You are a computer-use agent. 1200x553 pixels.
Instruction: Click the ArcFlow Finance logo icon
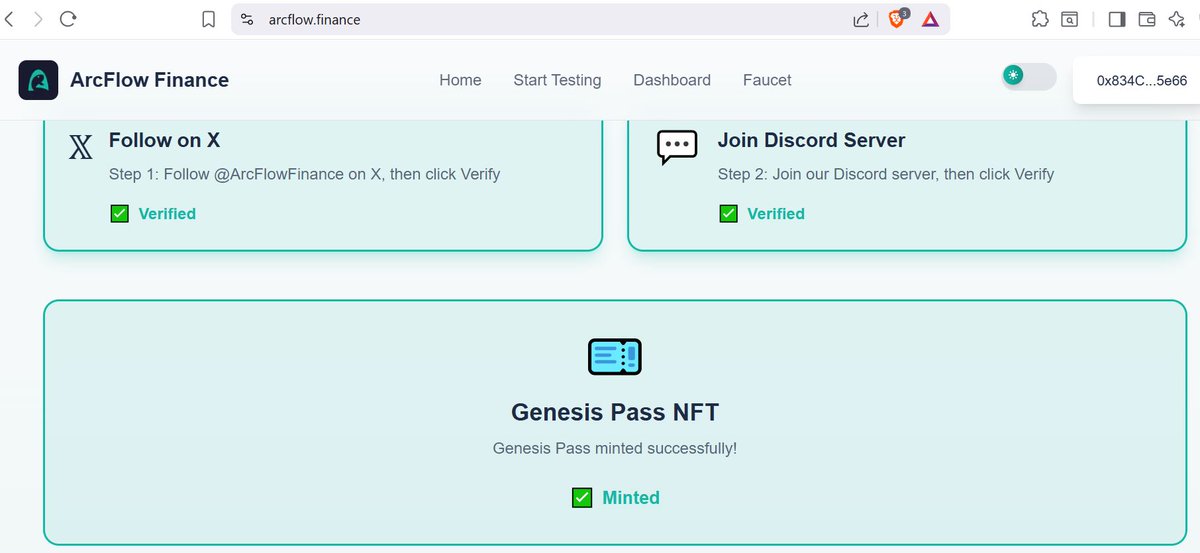(x=38, y=80)
